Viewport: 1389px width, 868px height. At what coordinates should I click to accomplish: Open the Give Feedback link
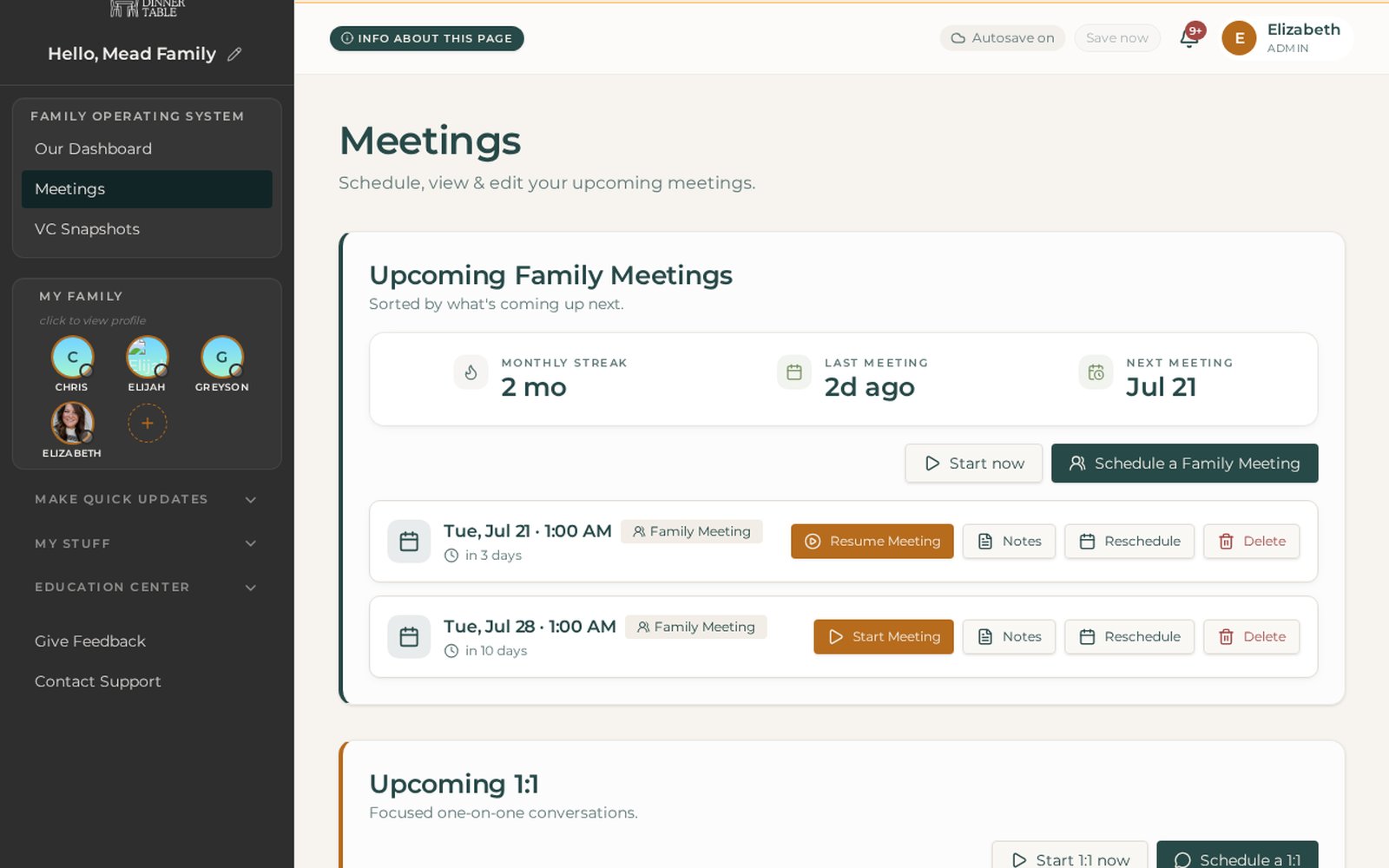[x=90, y=641]
